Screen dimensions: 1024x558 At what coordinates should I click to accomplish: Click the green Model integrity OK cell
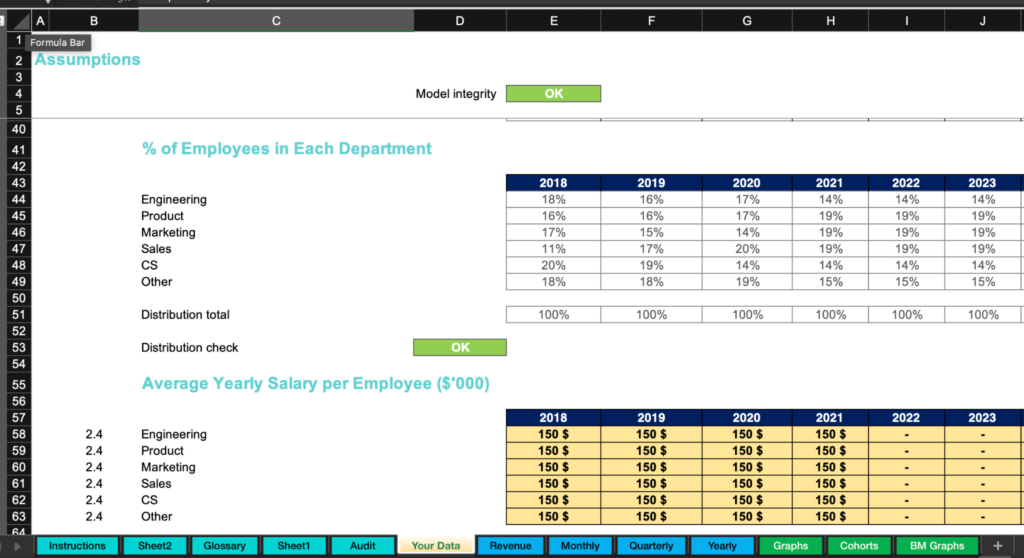553,94
